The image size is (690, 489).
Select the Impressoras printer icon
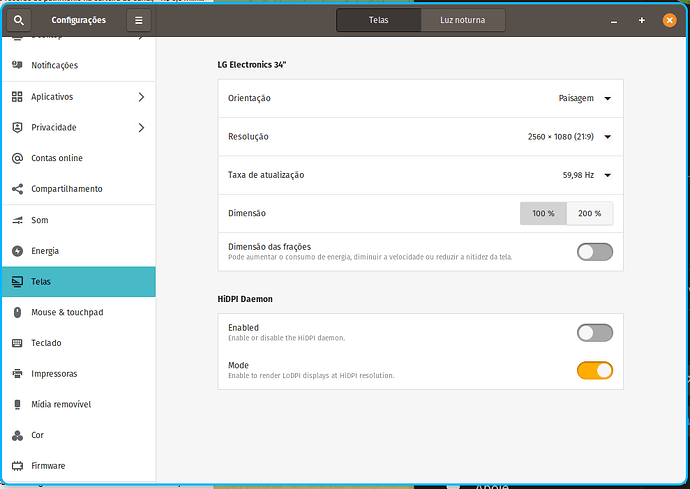point(17,374)
